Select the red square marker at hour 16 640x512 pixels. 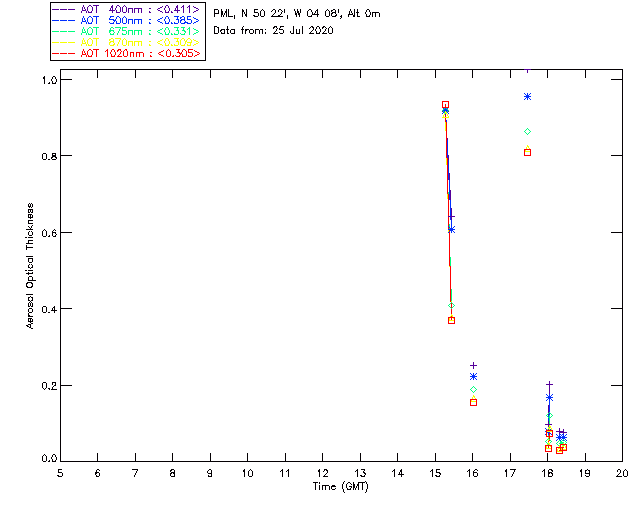pos(473,403)
